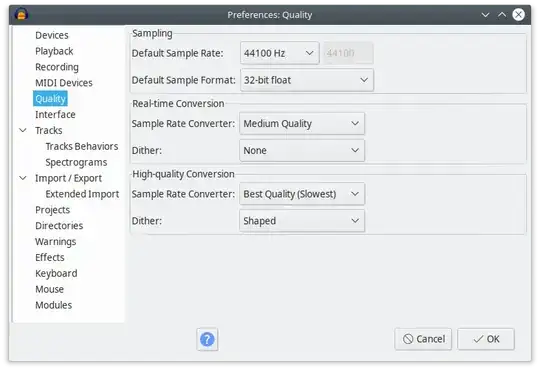
Task: Select the Tracks category label
Action: 49,130
